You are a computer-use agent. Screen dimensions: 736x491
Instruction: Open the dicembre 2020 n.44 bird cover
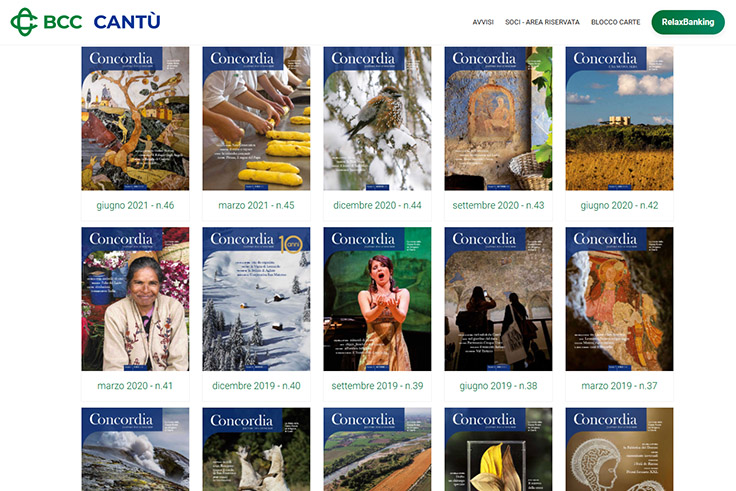377,118
